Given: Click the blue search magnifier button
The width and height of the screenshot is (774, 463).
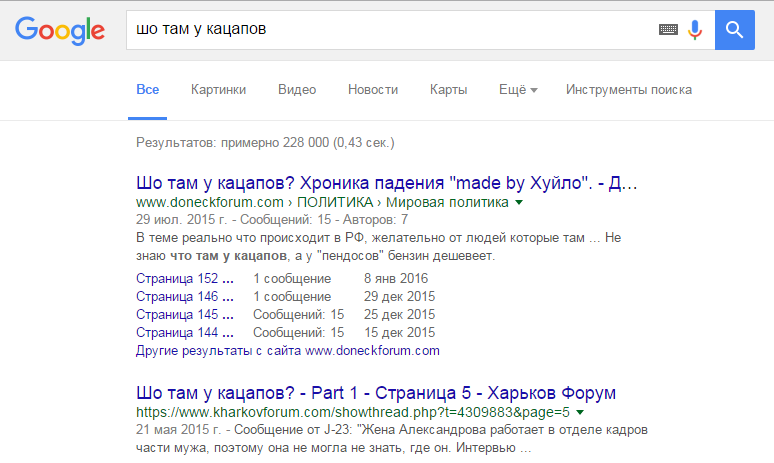Looking at the screenshot, I should pyautogui.click(x=735, y=30).
